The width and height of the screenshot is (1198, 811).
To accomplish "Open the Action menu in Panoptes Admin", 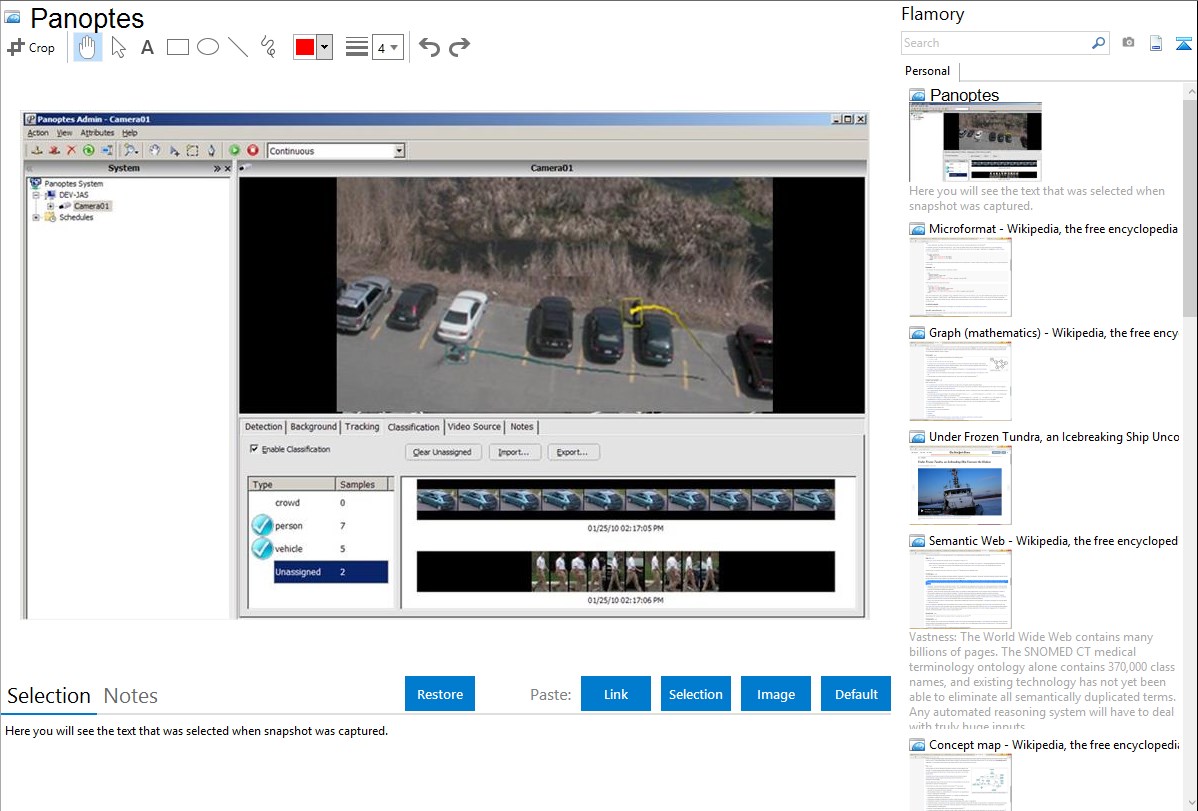I will pyautogui.click(x=38, y=133).
